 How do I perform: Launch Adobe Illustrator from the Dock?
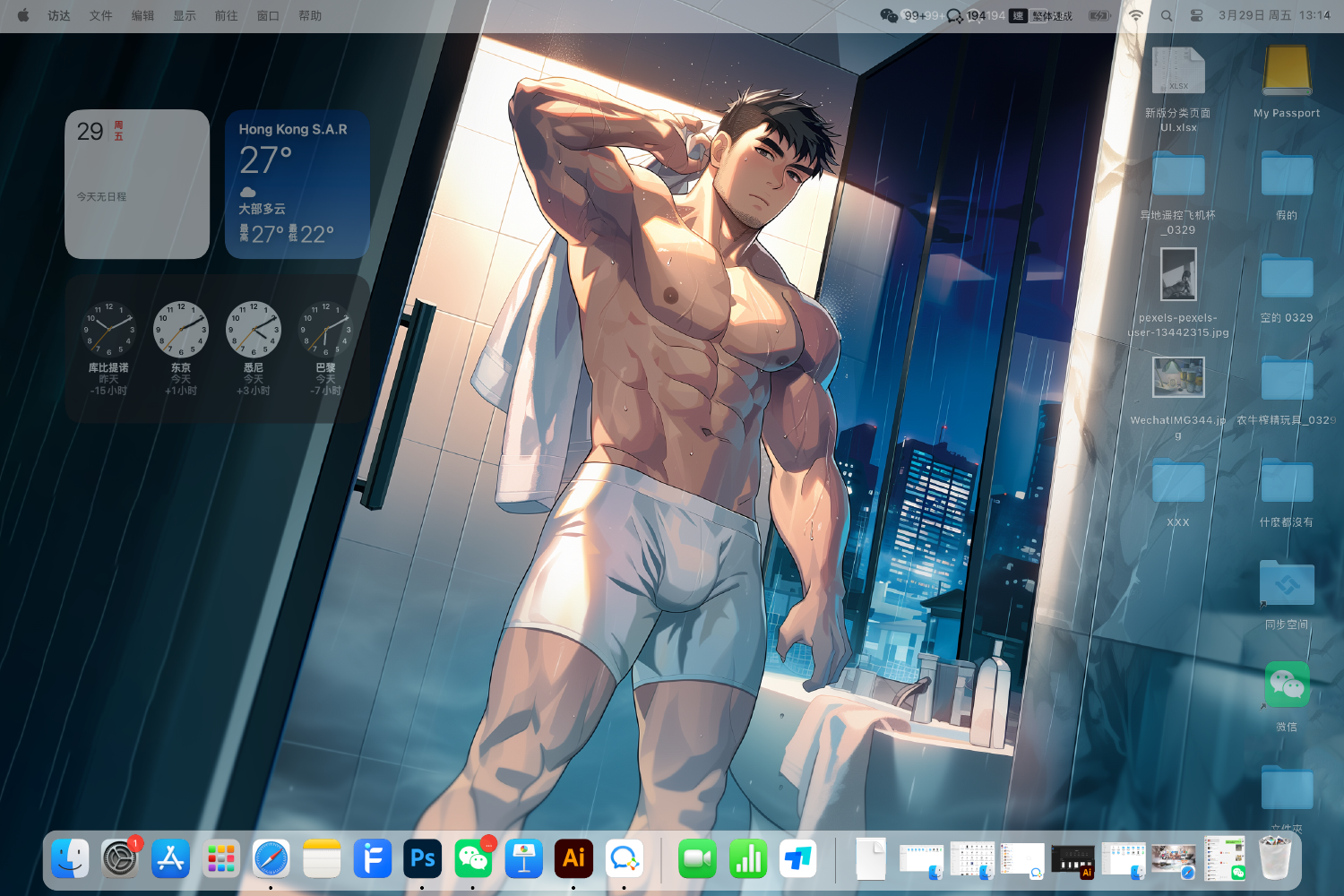(573, 859)
